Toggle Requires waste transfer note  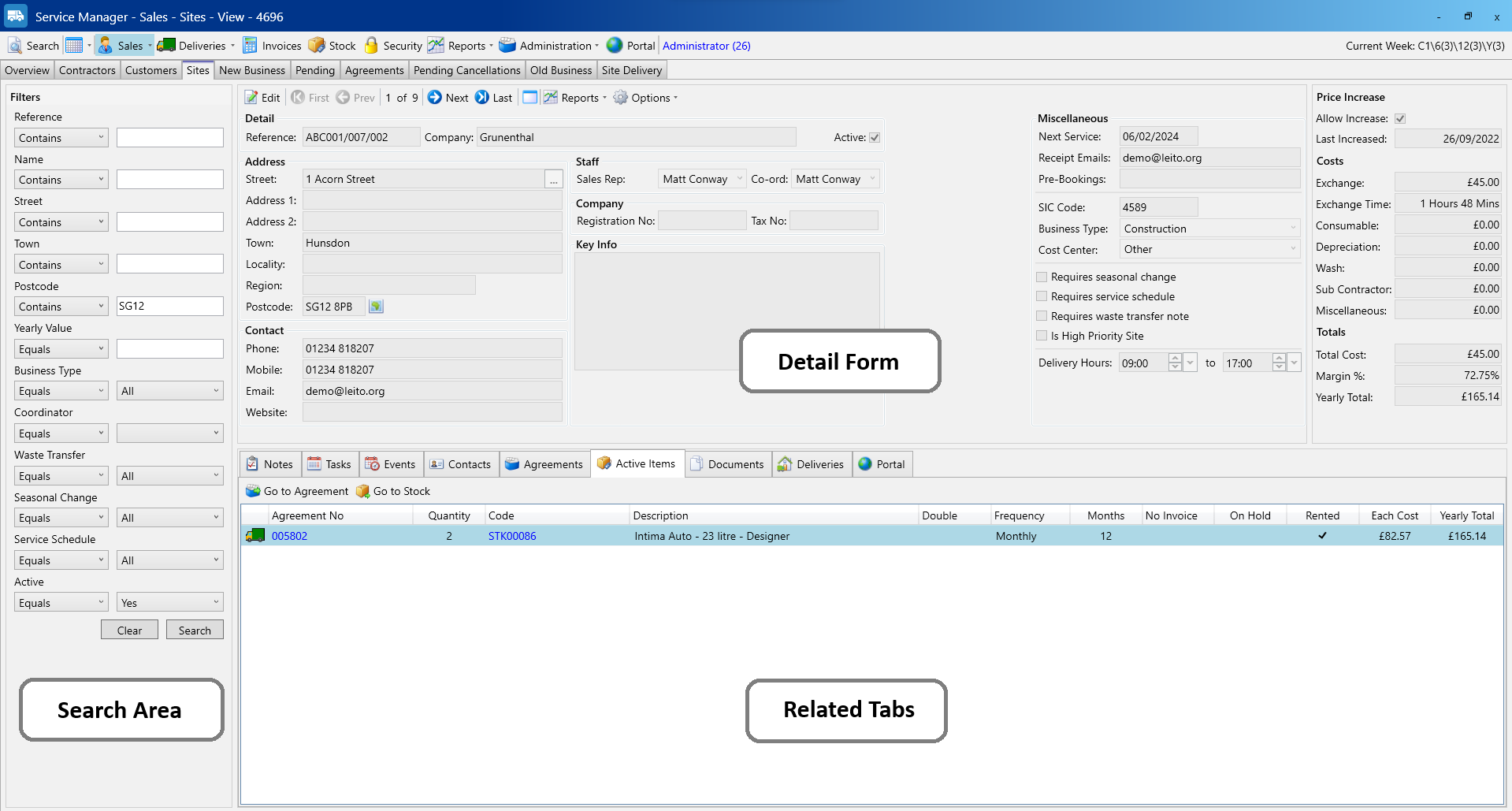click(1042, 316)
